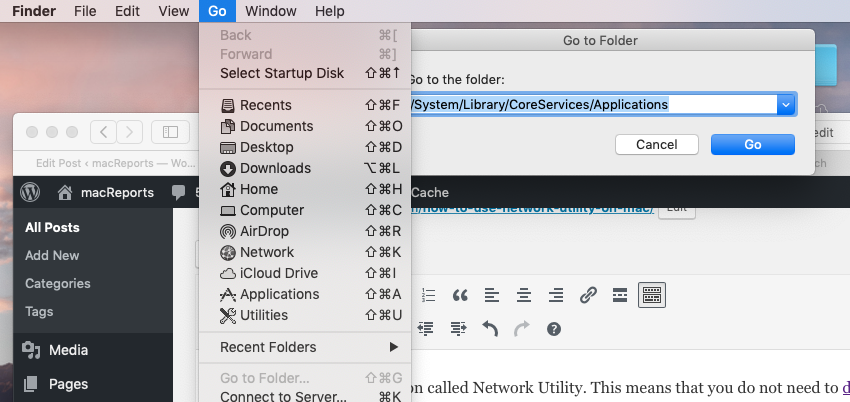Screen dimensions: 850x402
Task: Open the Edit menu
Action: 127,11
